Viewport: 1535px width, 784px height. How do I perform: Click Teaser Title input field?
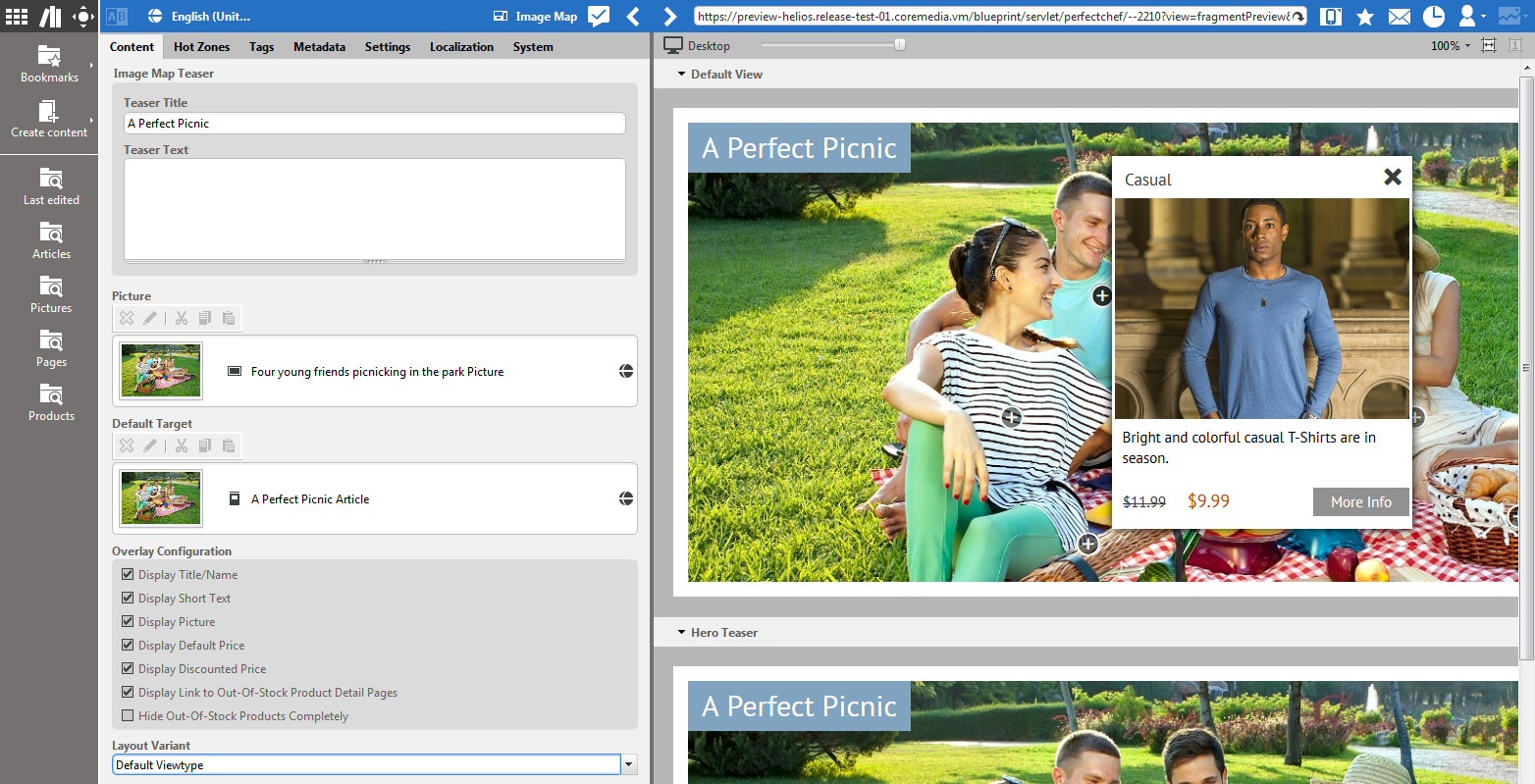(375, 123)
